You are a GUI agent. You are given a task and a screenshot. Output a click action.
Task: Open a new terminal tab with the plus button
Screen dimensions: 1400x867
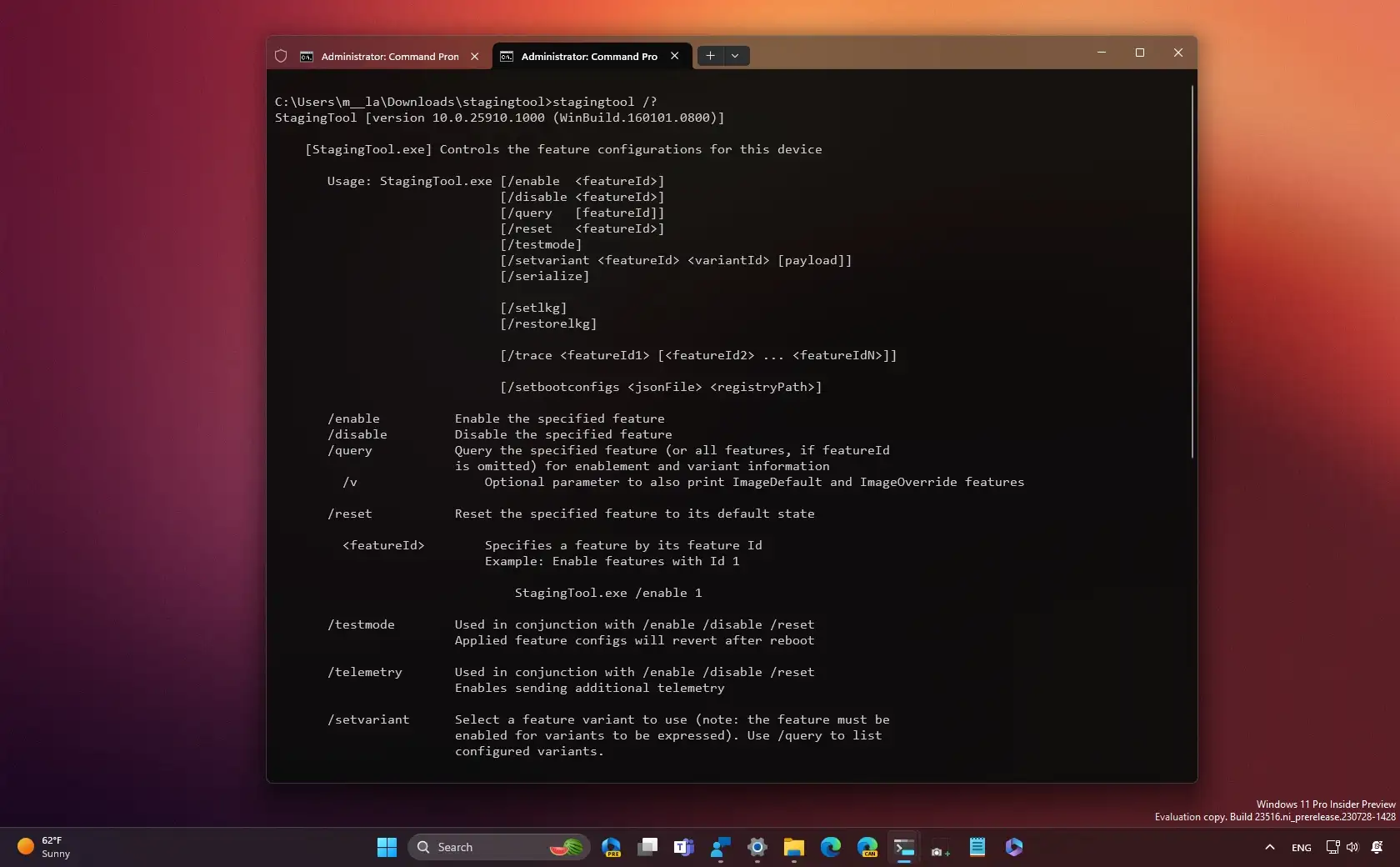point(710,56)
